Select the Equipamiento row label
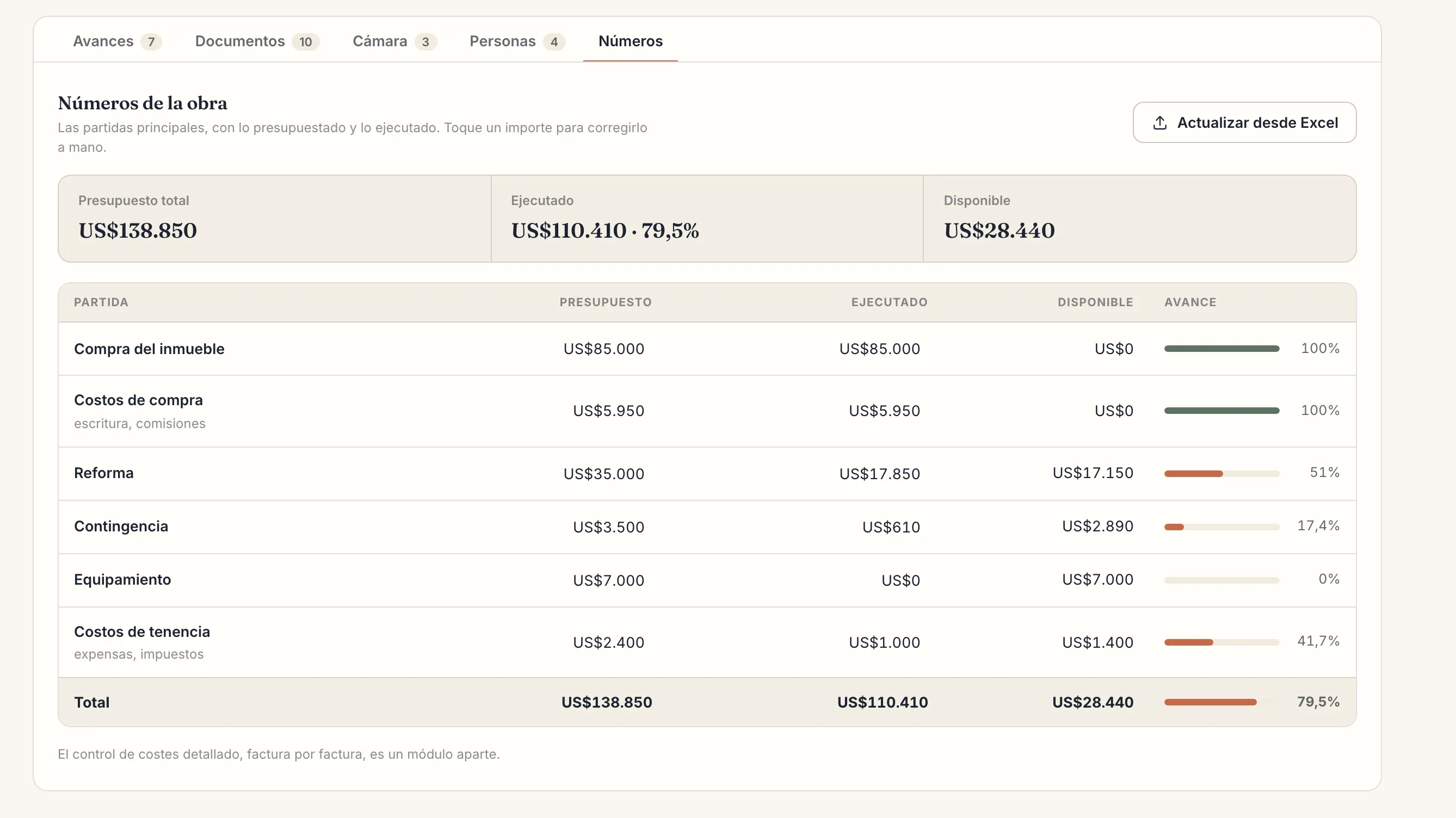Viewport: 1456px width, 818px height. point(122,580)
